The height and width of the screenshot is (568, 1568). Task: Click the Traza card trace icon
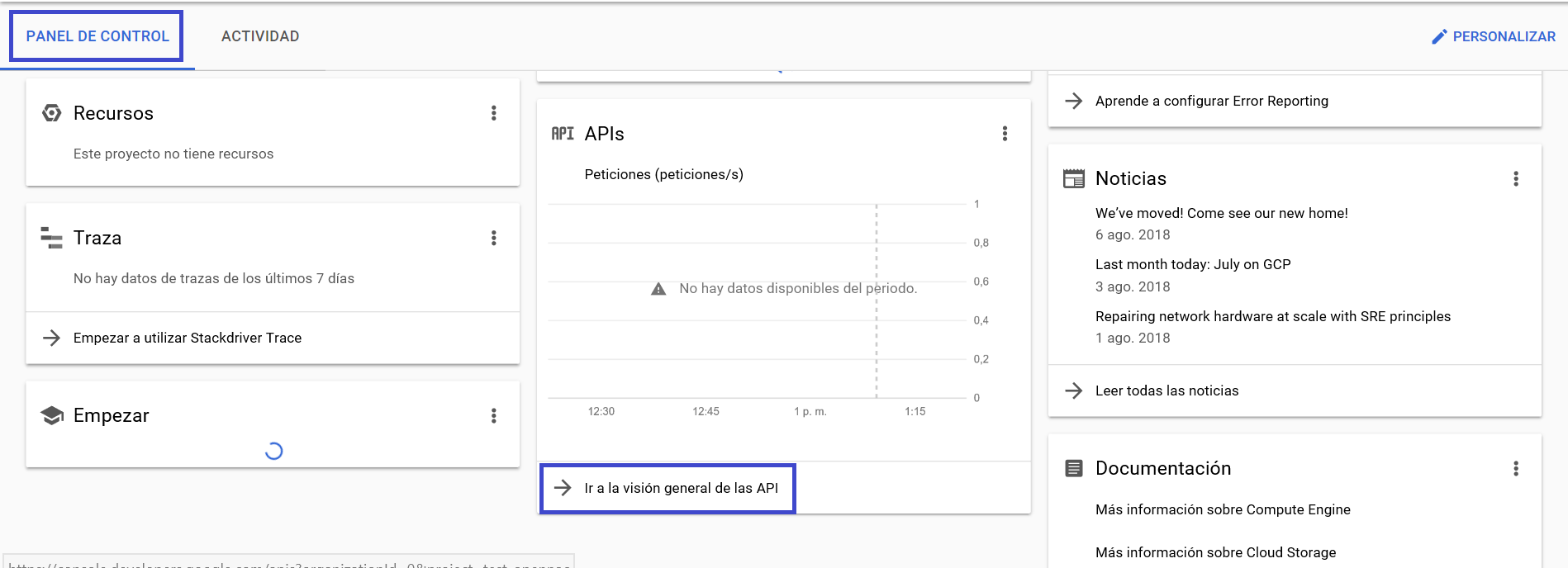pos(52,238)
